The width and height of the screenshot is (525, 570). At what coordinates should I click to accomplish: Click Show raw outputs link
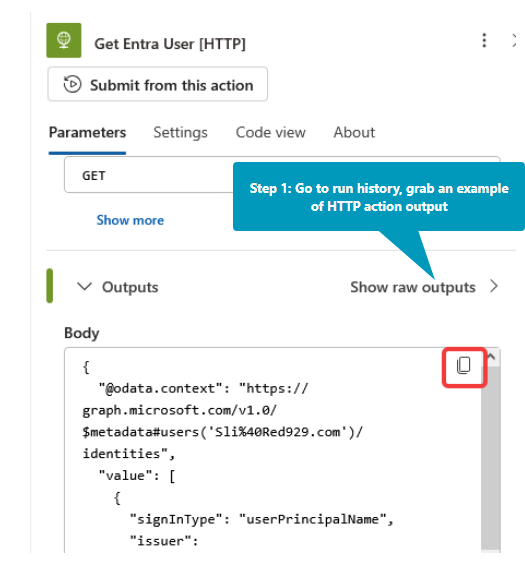(x=413, y=287)
